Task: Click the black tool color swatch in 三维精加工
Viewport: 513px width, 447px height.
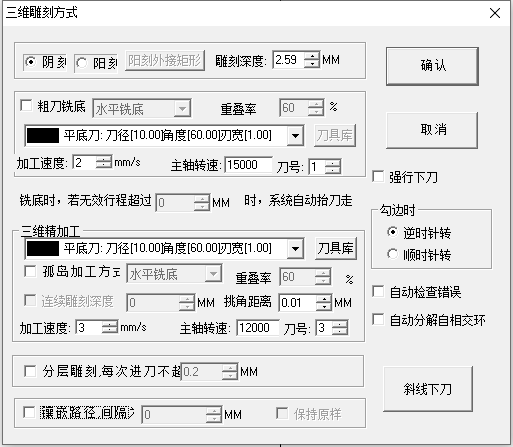Action: tap(43, 249)
